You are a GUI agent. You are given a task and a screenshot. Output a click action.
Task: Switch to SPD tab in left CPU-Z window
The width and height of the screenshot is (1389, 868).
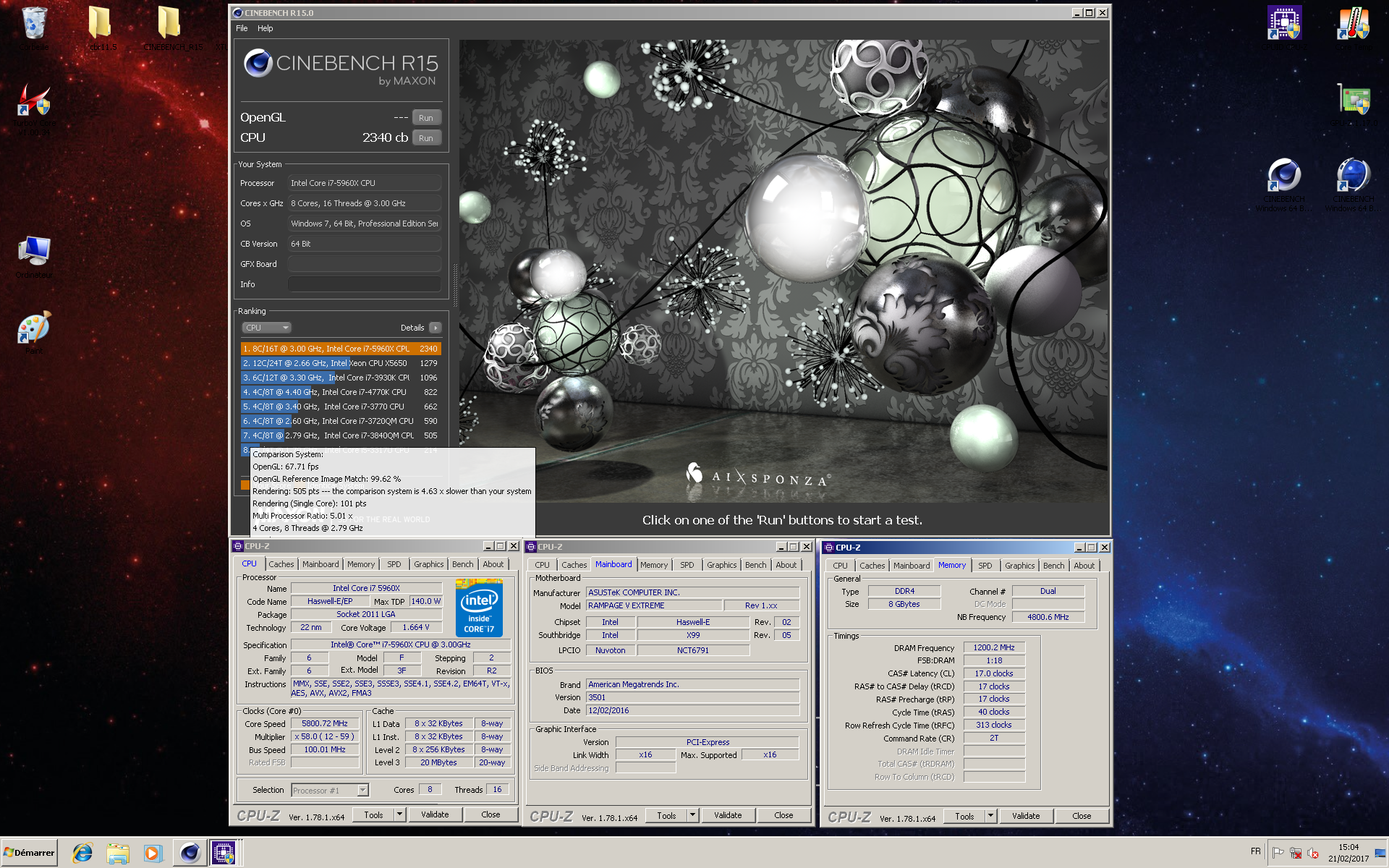[394, 564]
